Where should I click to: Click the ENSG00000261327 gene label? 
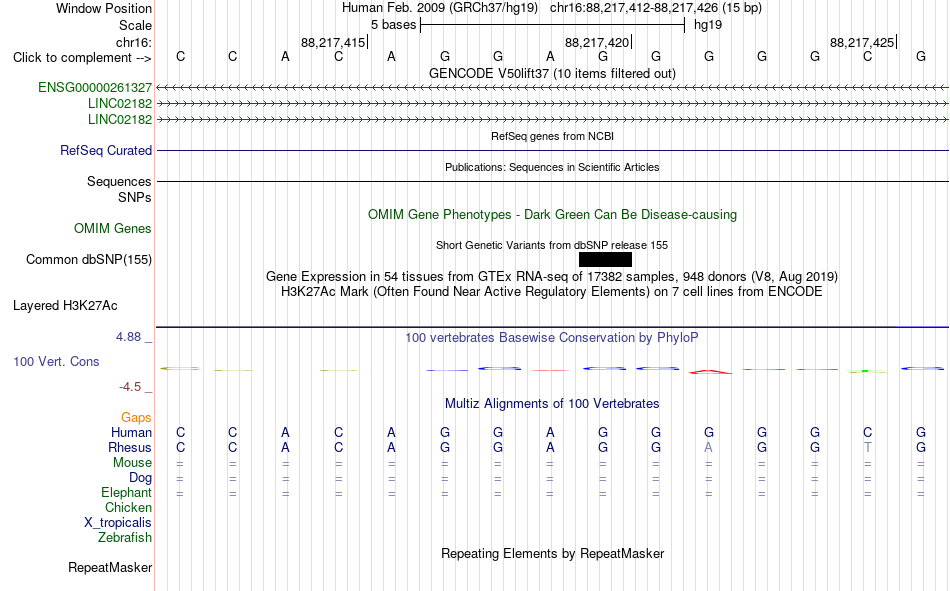pyautogui.click(x=95, y=87)
